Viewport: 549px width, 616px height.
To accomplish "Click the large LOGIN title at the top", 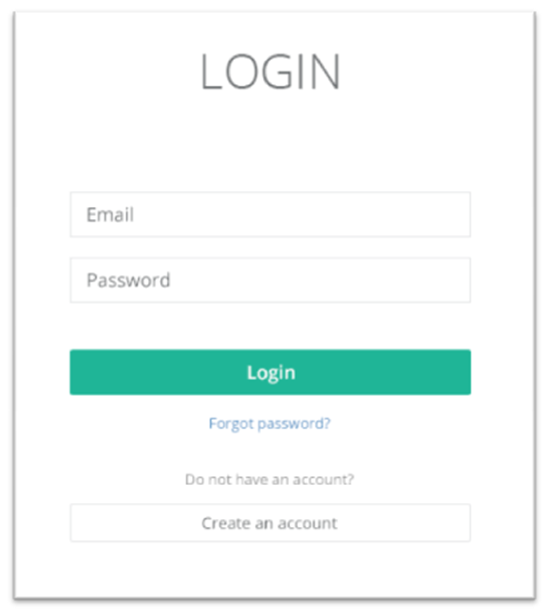I will pos(270,72).
